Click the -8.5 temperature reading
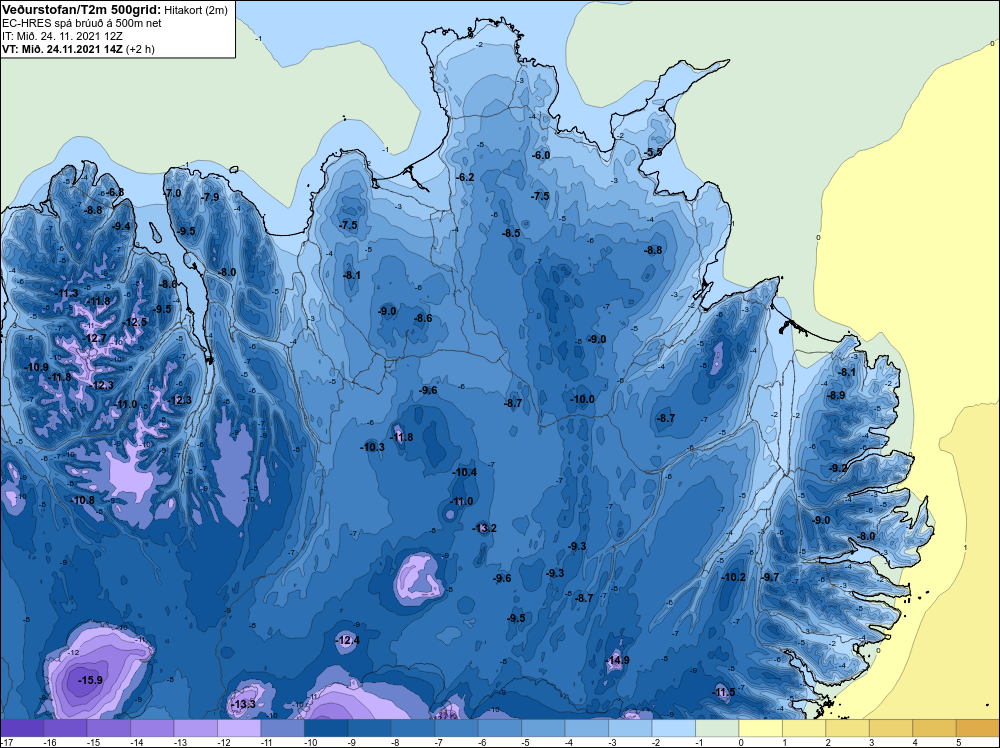This screenshot has width=1000, height=748. click(511, 233)
